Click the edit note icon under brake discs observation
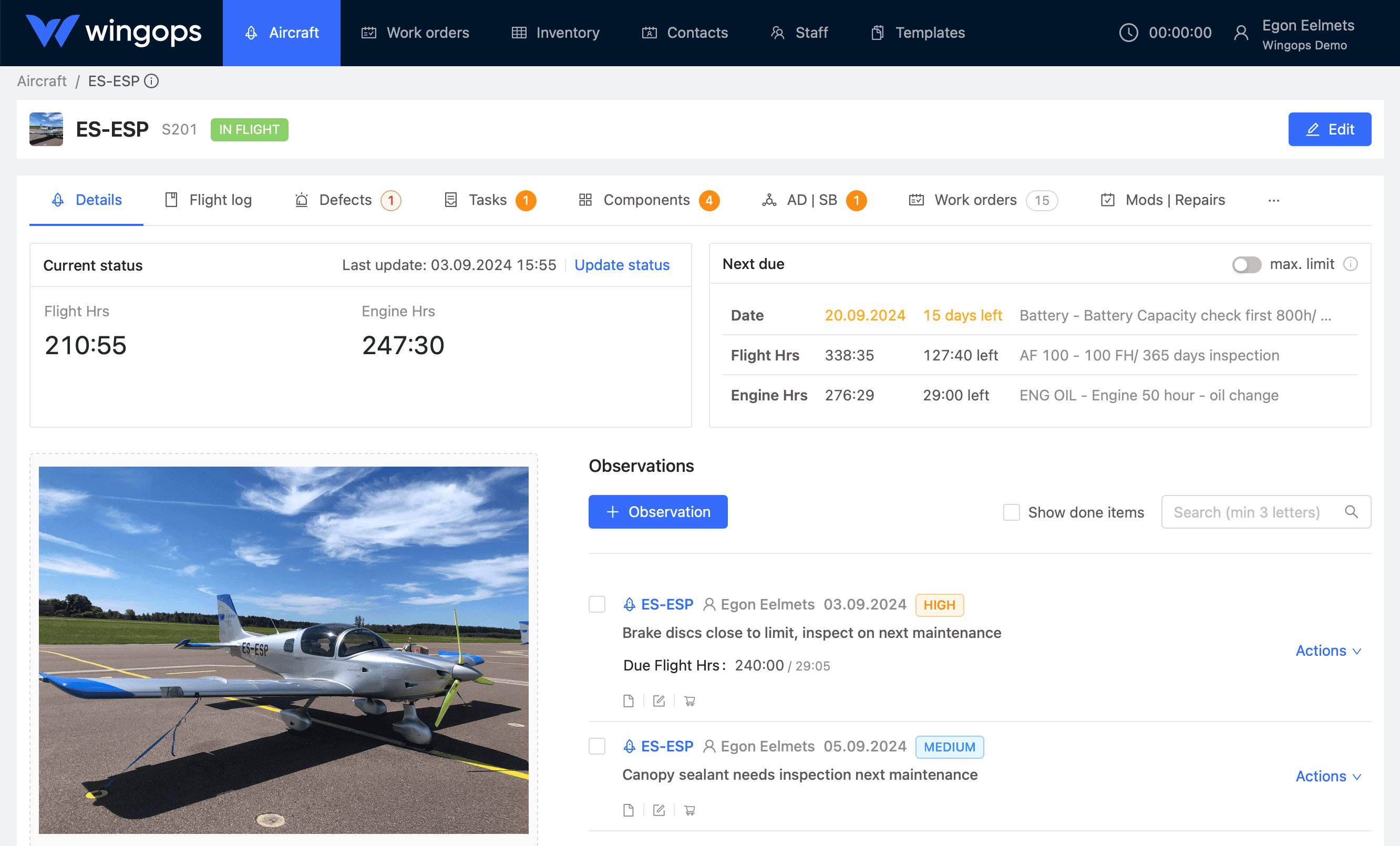Image resolution: width=1400 pixels, height=846 pixels. click(658, 700)
